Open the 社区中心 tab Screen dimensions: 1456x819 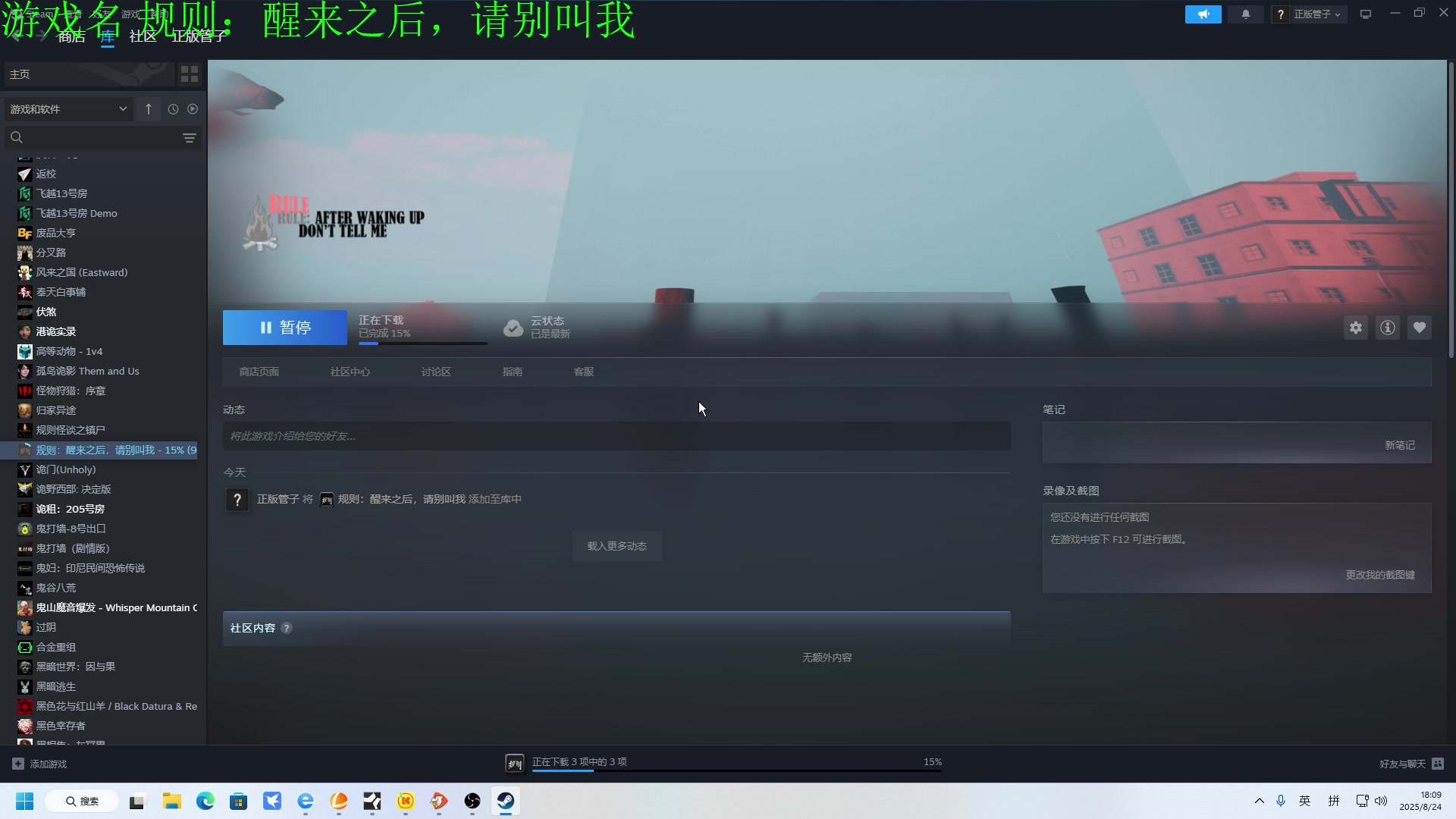(x=350, y=372)
